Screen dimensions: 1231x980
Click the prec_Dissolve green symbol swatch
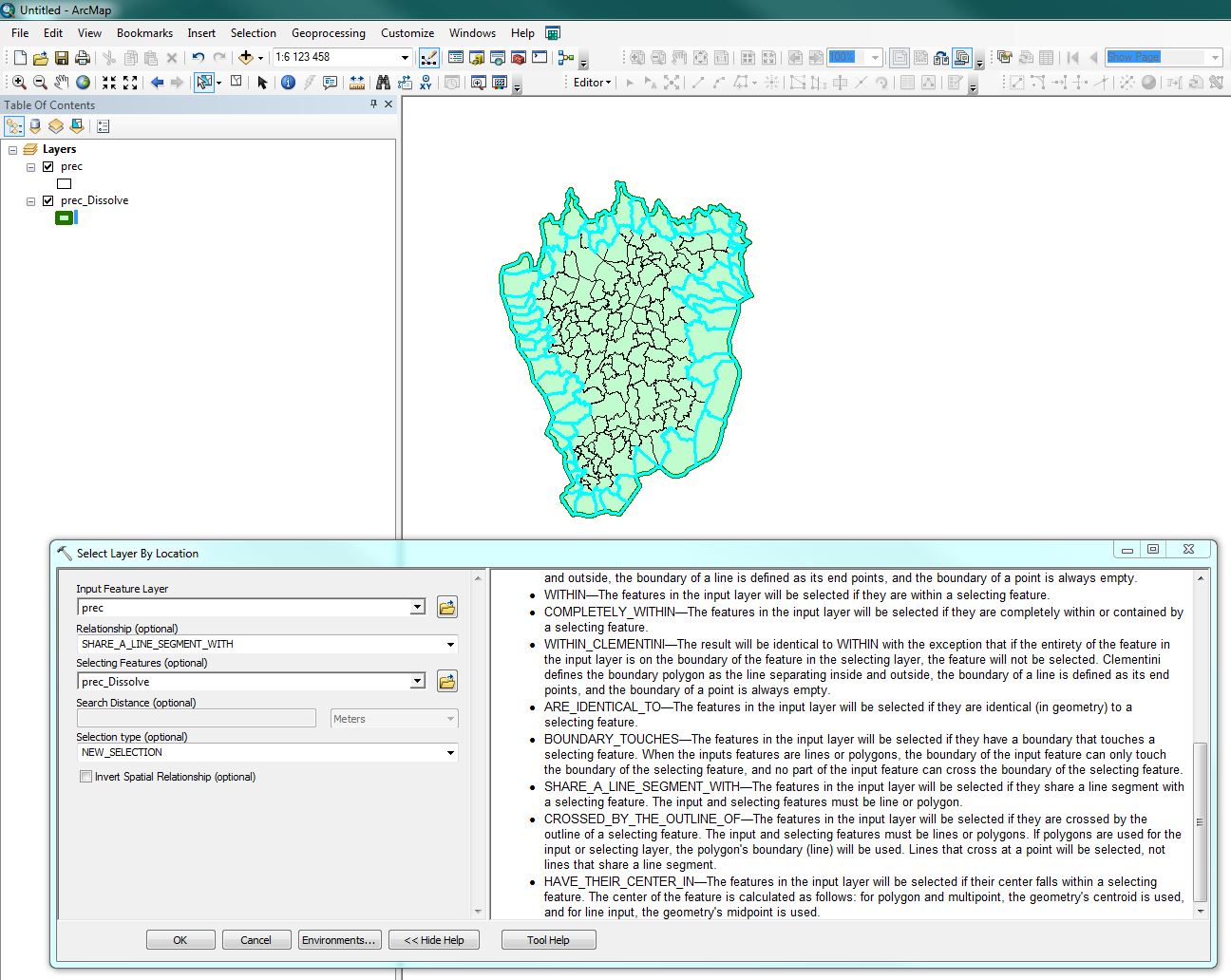[64, 217]
